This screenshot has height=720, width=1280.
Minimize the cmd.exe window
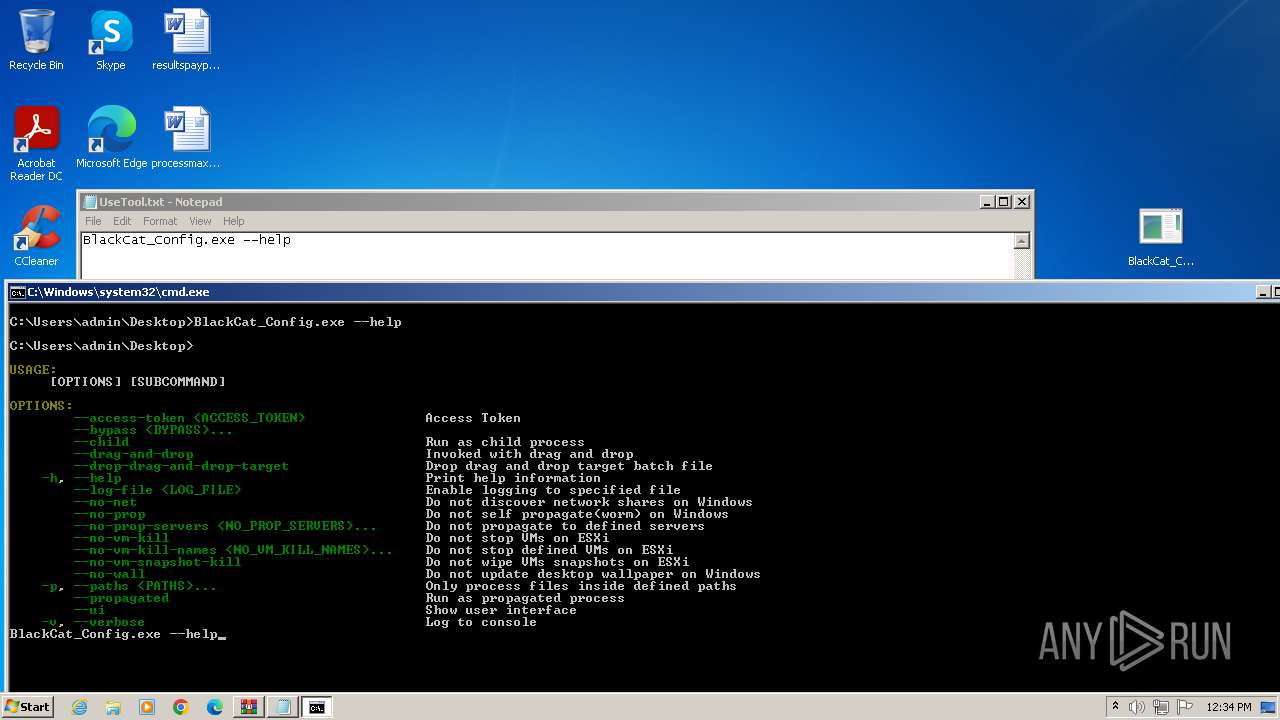pos(1262,292)
